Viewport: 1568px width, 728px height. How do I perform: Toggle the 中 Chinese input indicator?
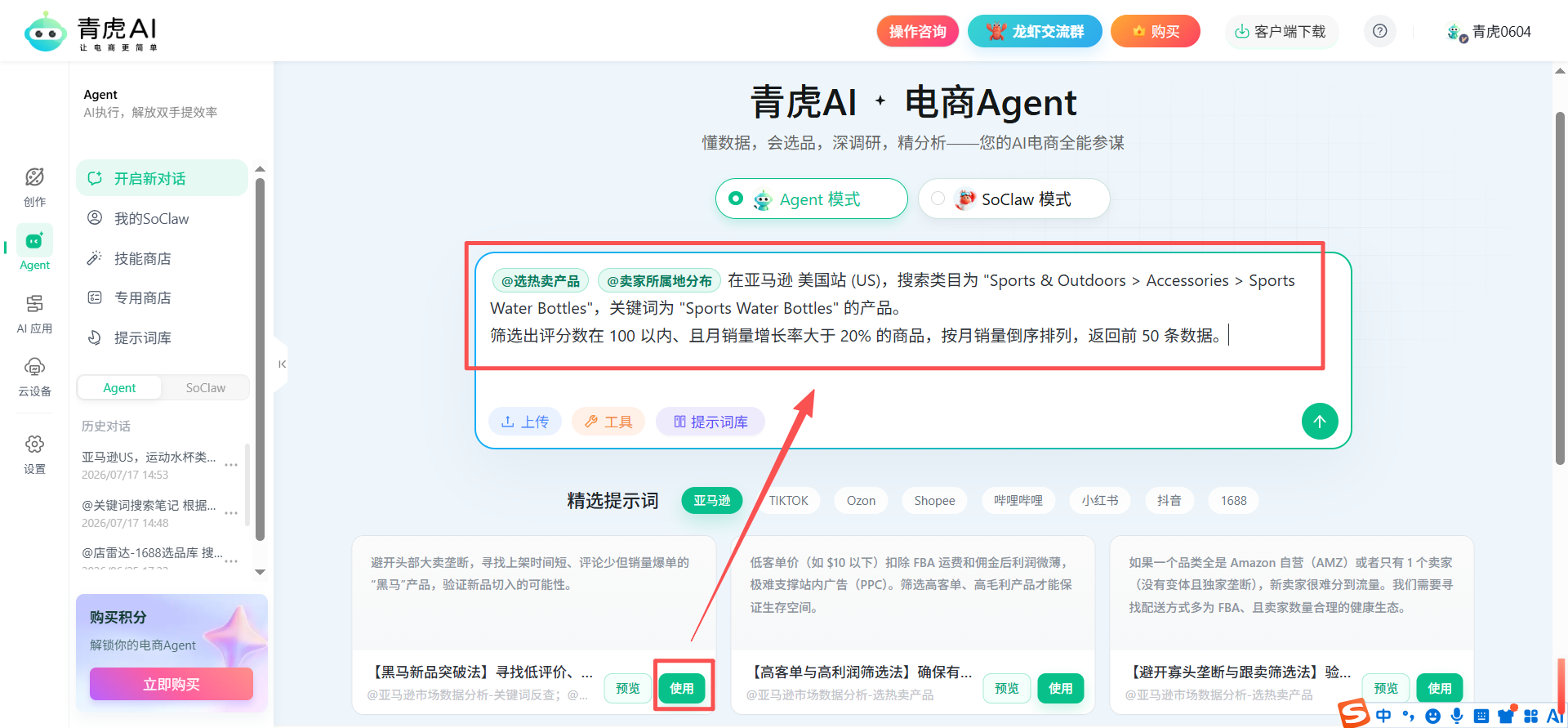[x=1383, y=716]
